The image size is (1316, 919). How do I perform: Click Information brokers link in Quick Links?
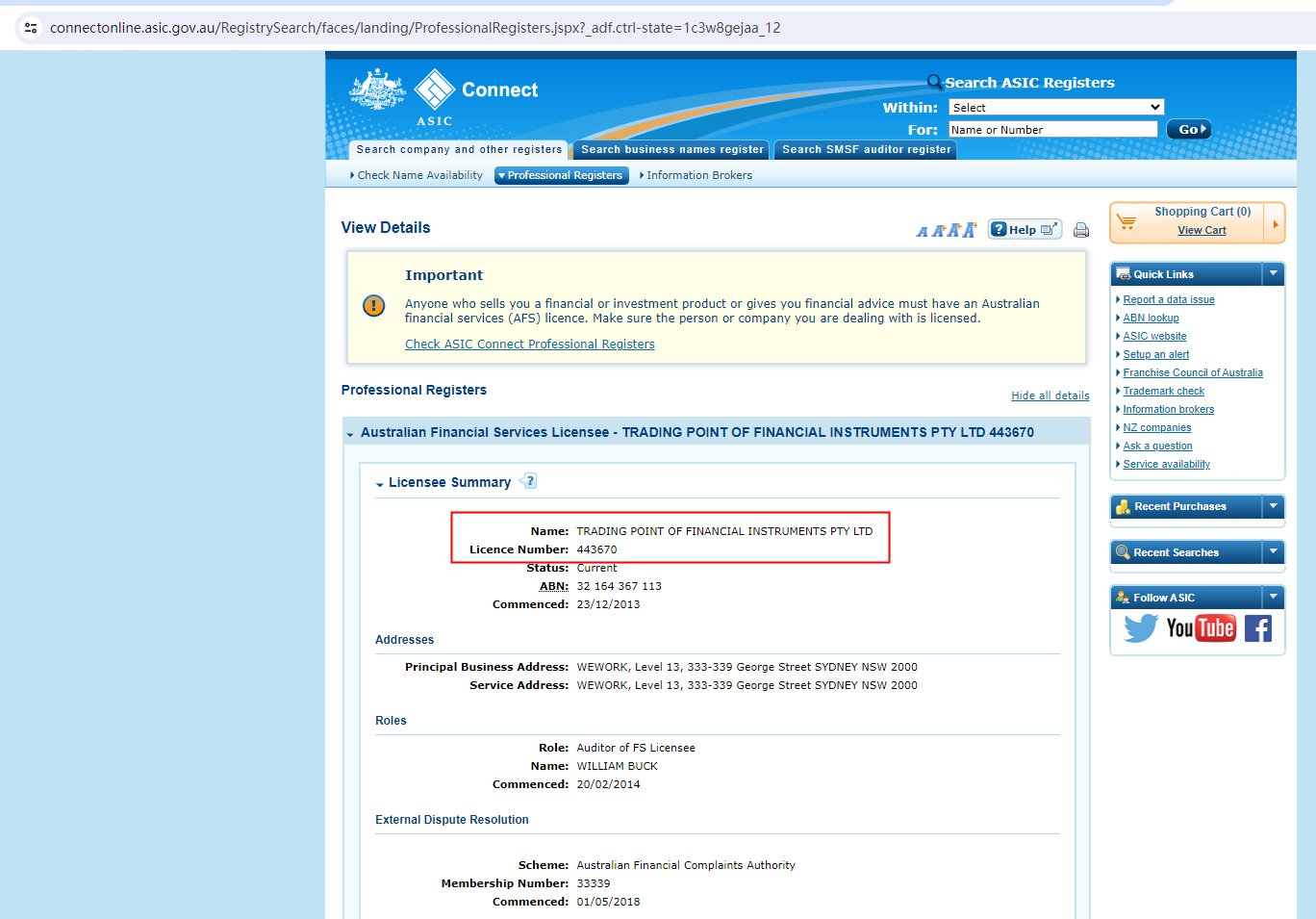[x=1169, y=410]
